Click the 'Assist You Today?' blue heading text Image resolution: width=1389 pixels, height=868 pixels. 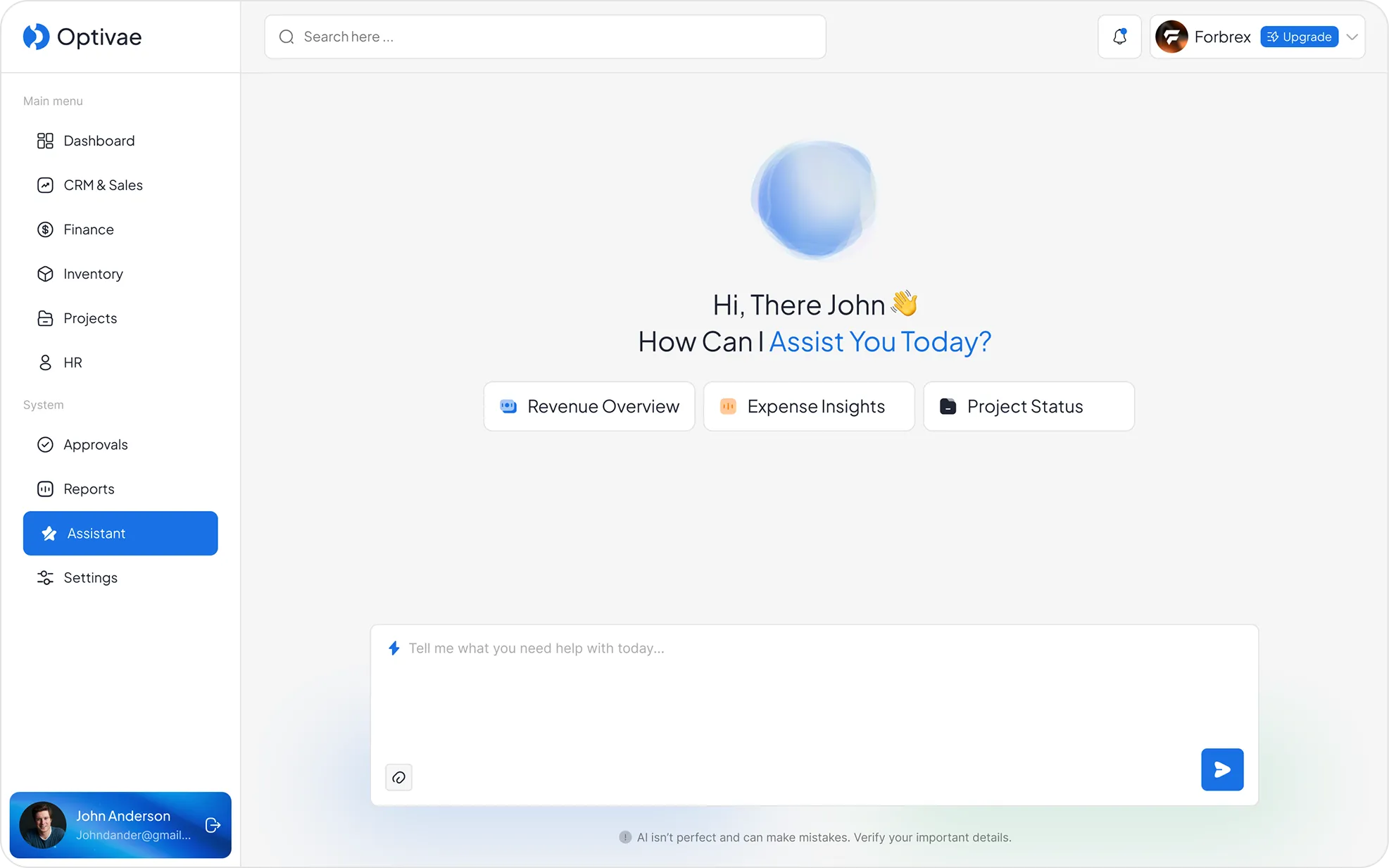(880, 342)
